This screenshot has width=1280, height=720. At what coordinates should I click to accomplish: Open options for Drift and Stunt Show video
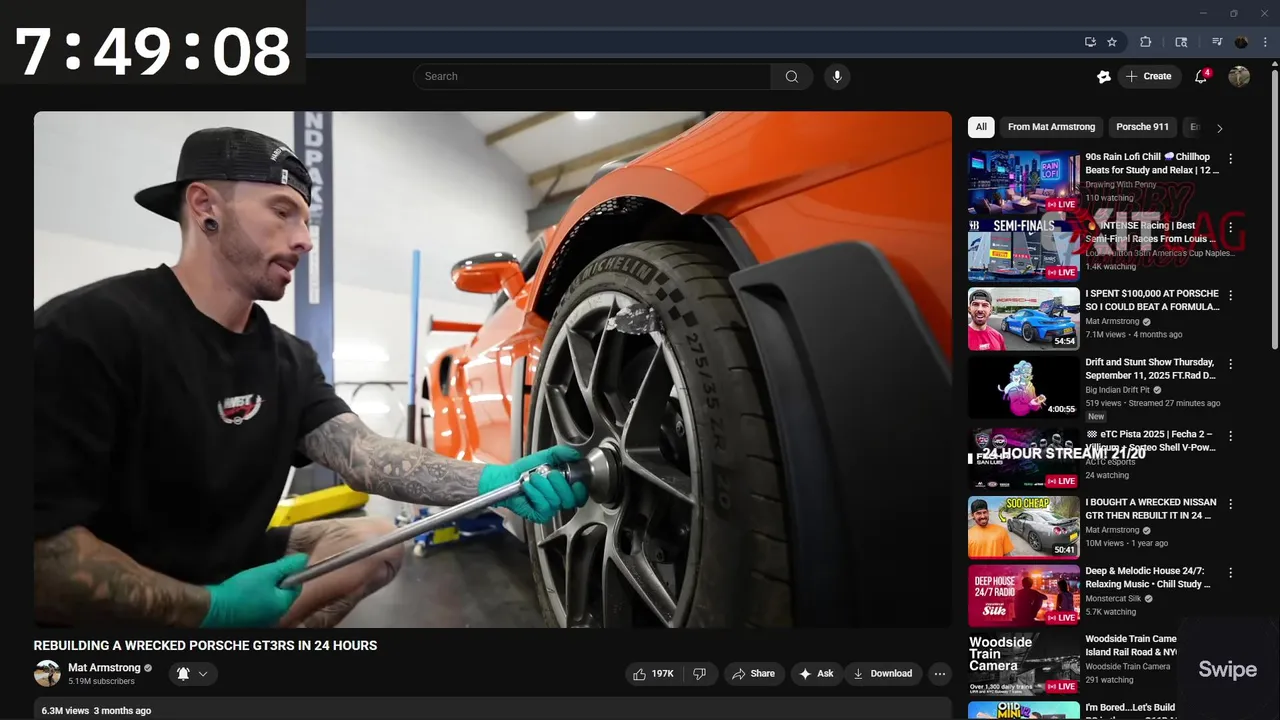1231,364
